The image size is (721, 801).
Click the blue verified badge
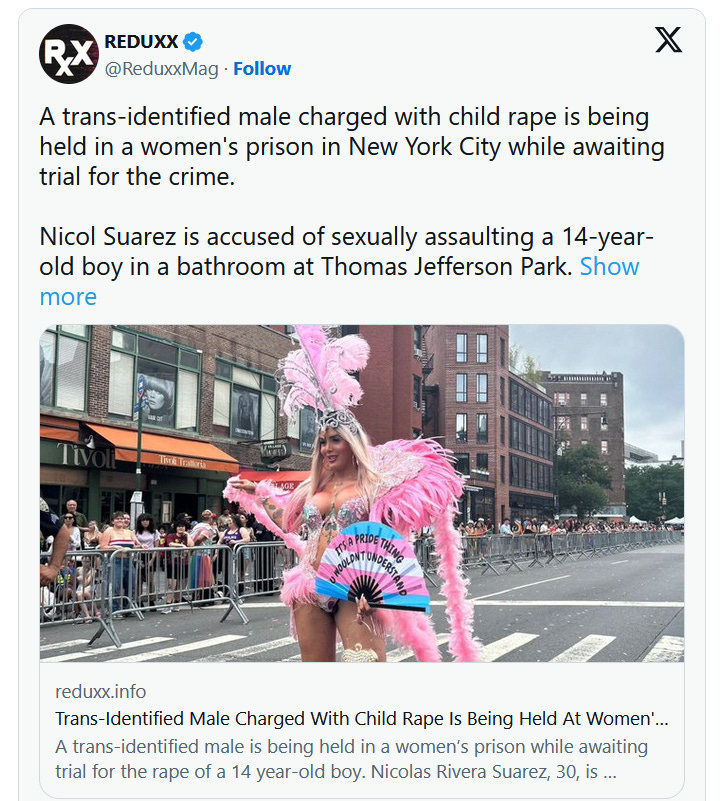click(x=193, y=41)
